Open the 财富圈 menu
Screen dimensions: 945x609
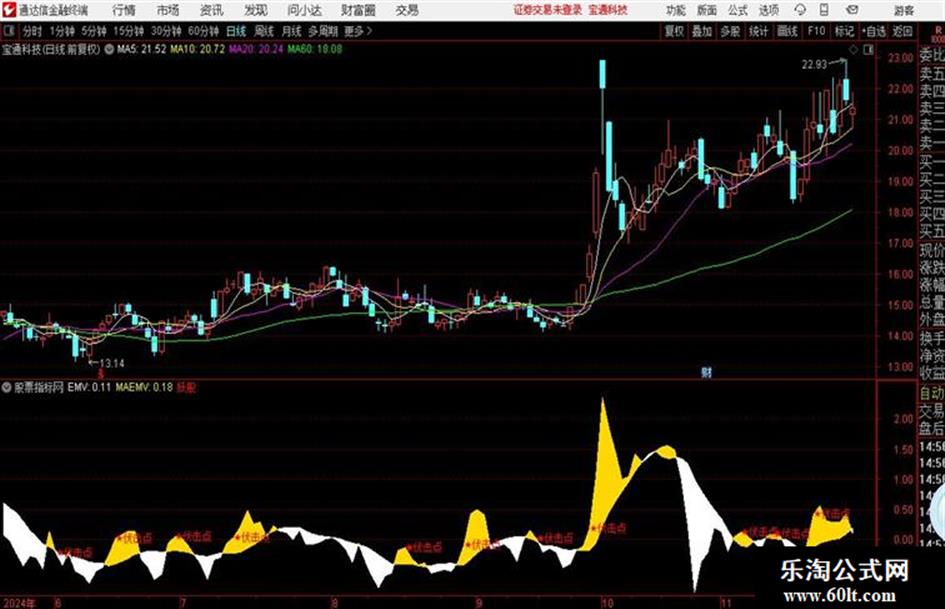click(x=358, y=10)
